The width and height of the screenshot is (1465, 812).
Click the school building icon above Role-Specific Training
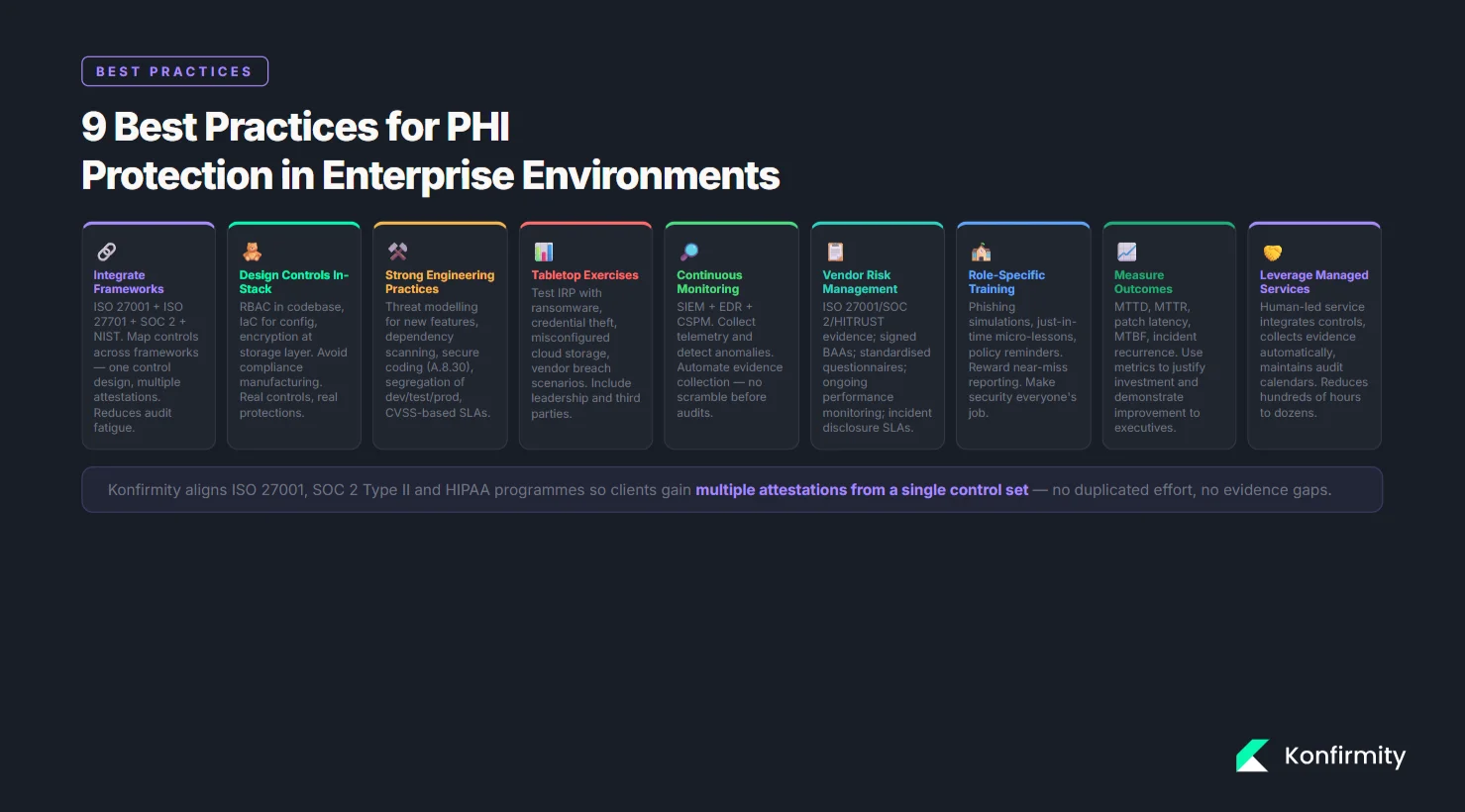pos(980,252)
